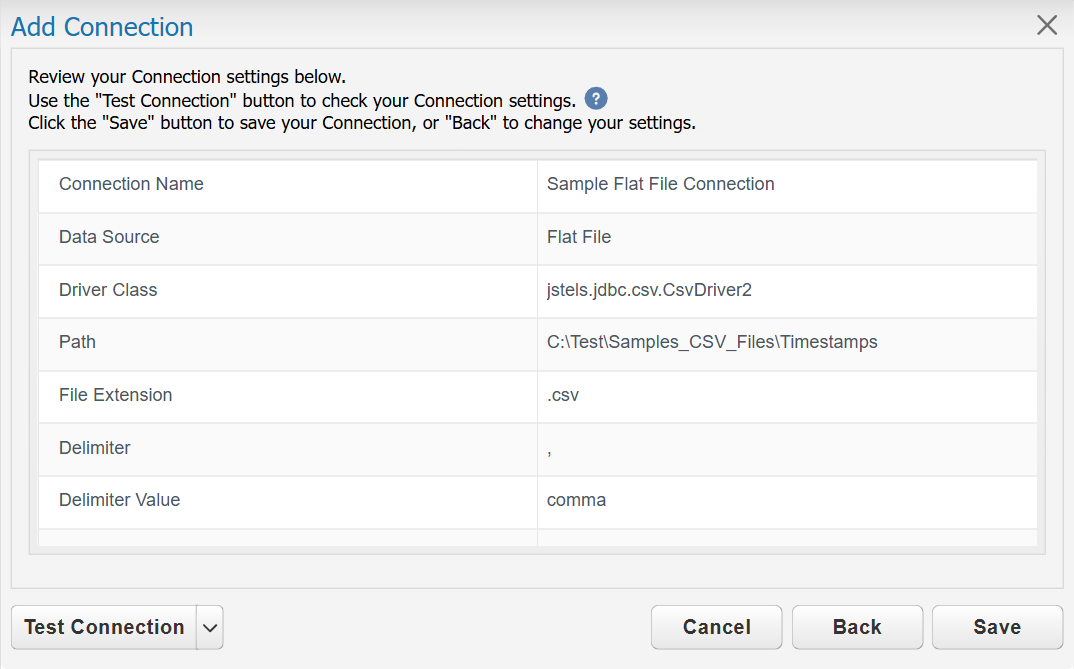This screenshot has height=669, width=1074.
Task: Click the Add Connection dialog title
Action: click(x=102, y=27)
